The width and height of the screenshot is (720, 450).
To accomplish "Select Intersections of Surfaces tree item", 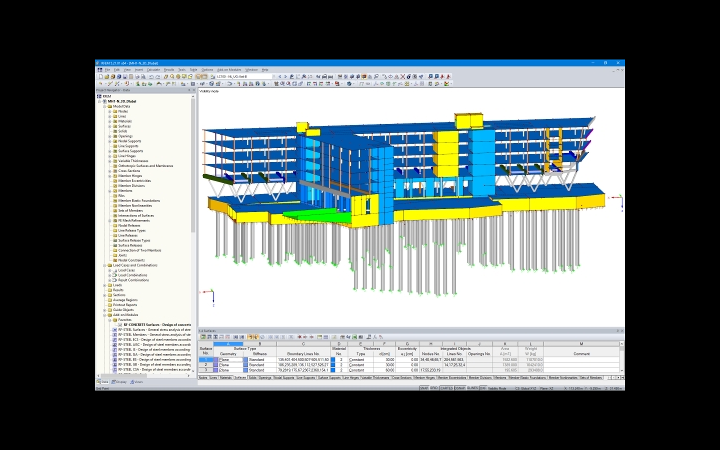I will point(136,216).
